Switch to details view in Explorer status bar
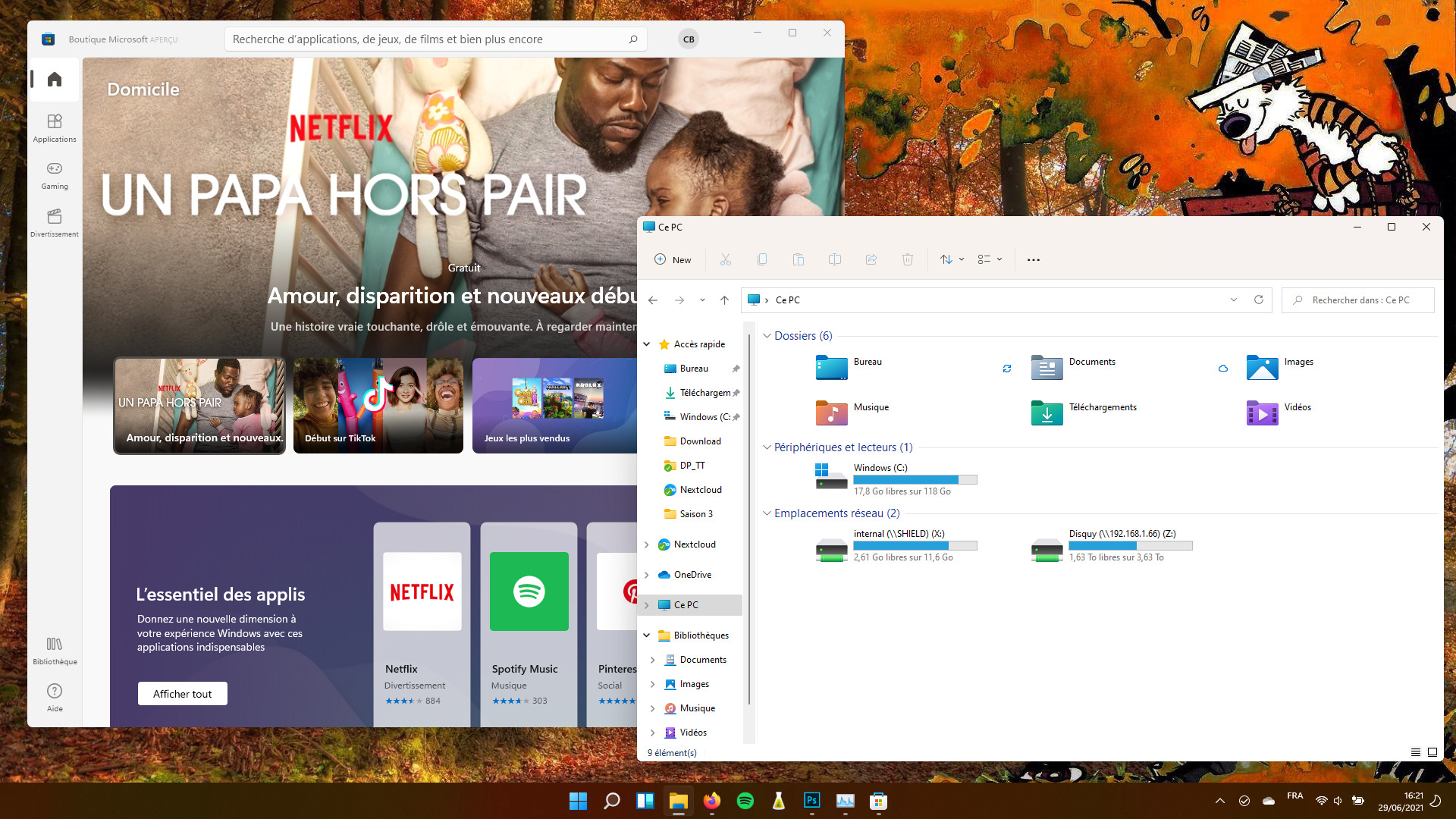Screen dimensions: 1456x819 tap(1415, 752)
